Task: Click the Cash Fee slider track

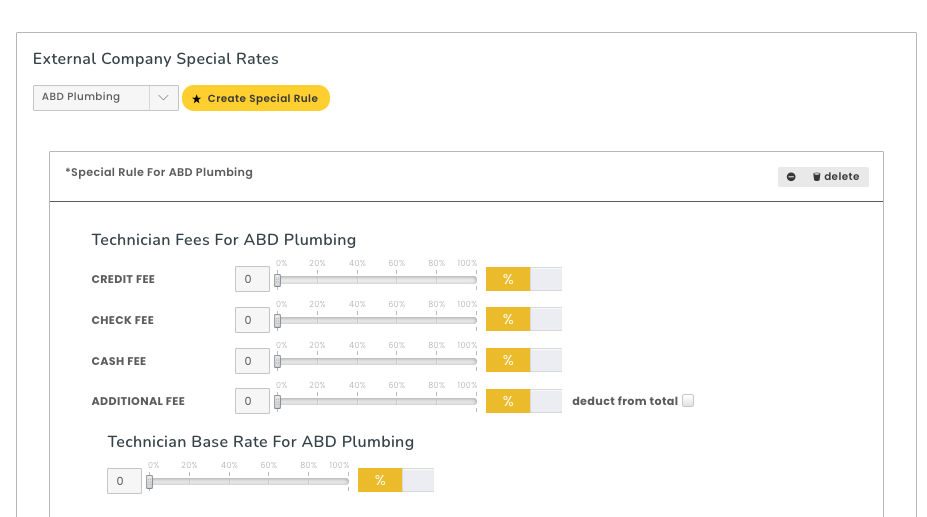Action: tap(377, 361)
